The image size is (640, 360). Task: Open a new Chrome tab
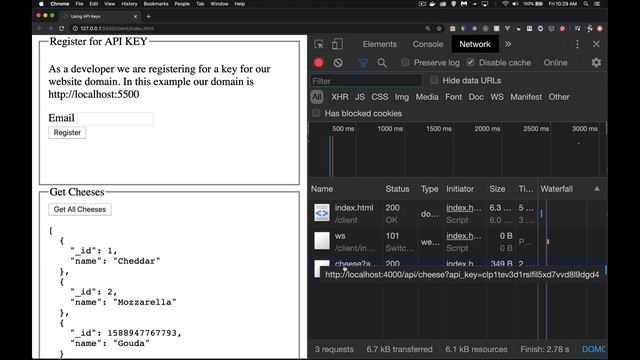tap(149, 16)
